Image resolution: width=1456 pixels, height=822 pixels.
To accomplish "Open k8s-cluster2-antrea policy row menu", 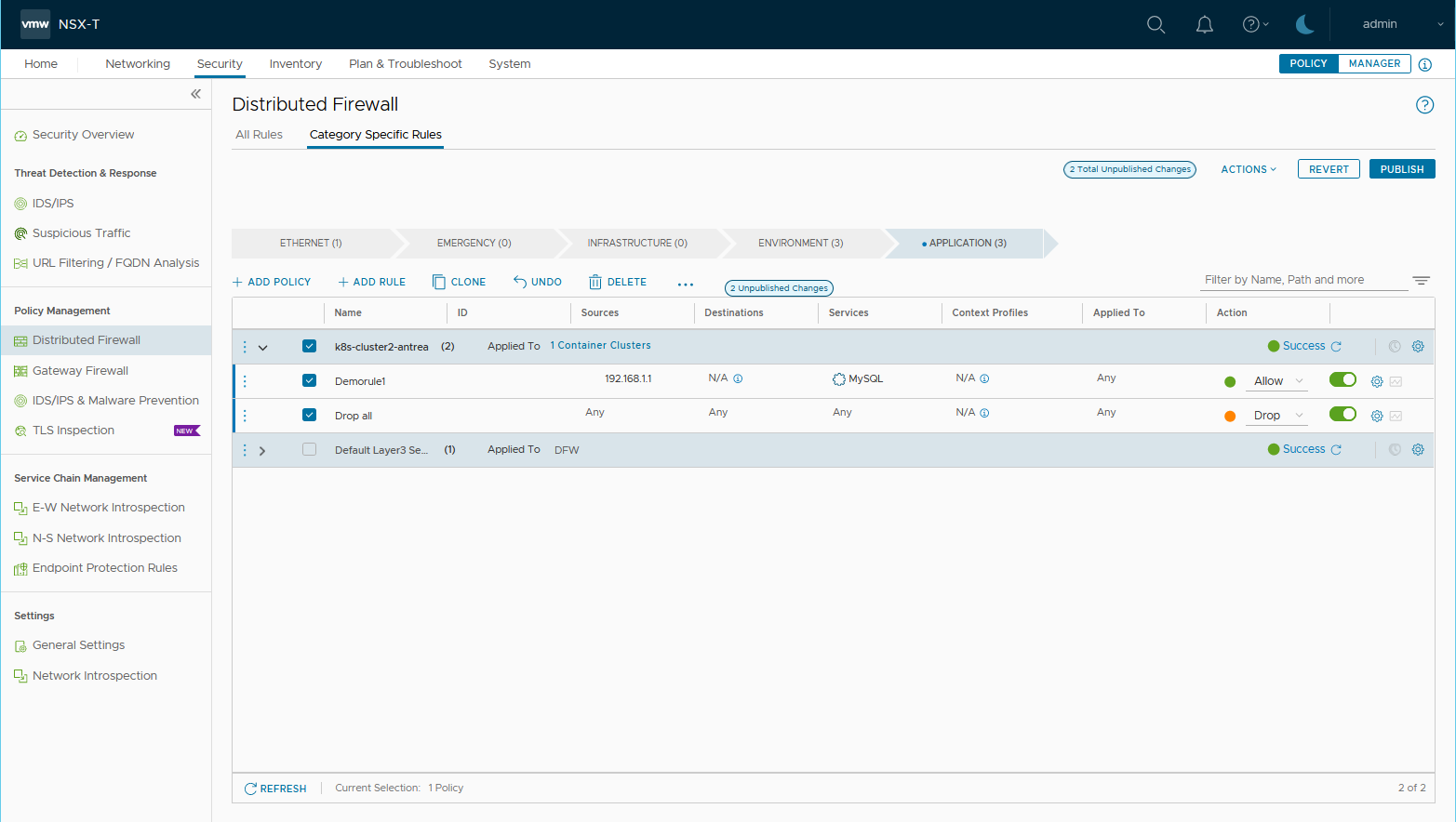I will pyautogui.click(x=245, y=347).
